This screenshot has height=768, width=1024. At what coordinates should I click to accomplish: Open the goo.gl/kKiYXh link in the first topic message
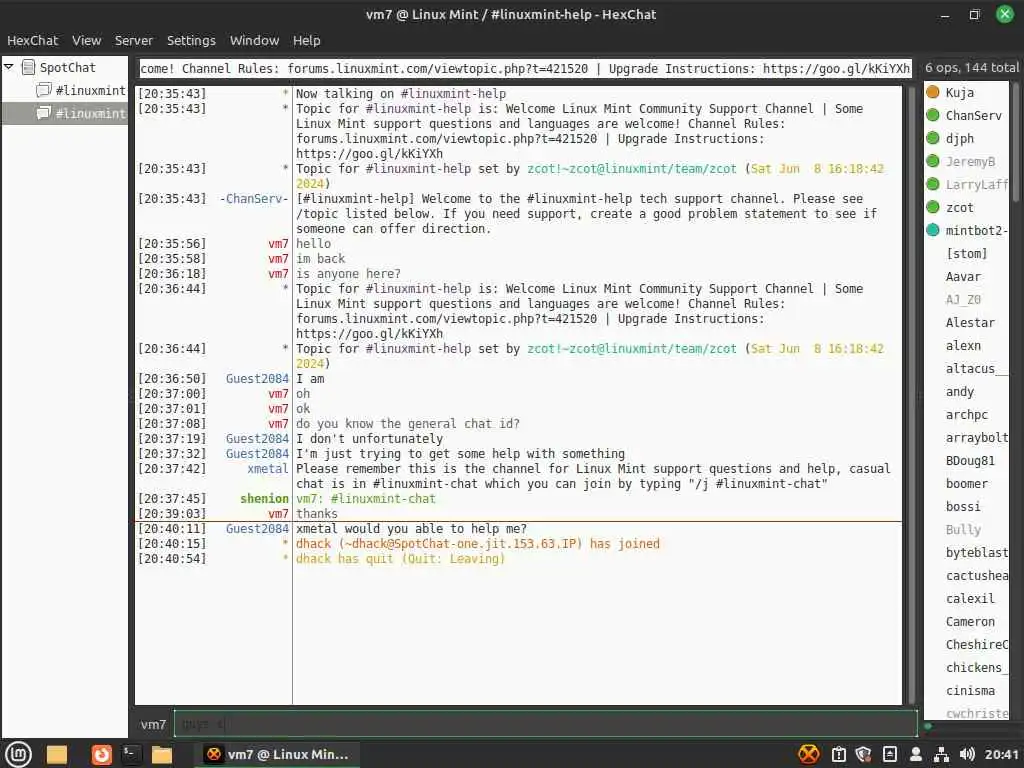click(370, 153)
